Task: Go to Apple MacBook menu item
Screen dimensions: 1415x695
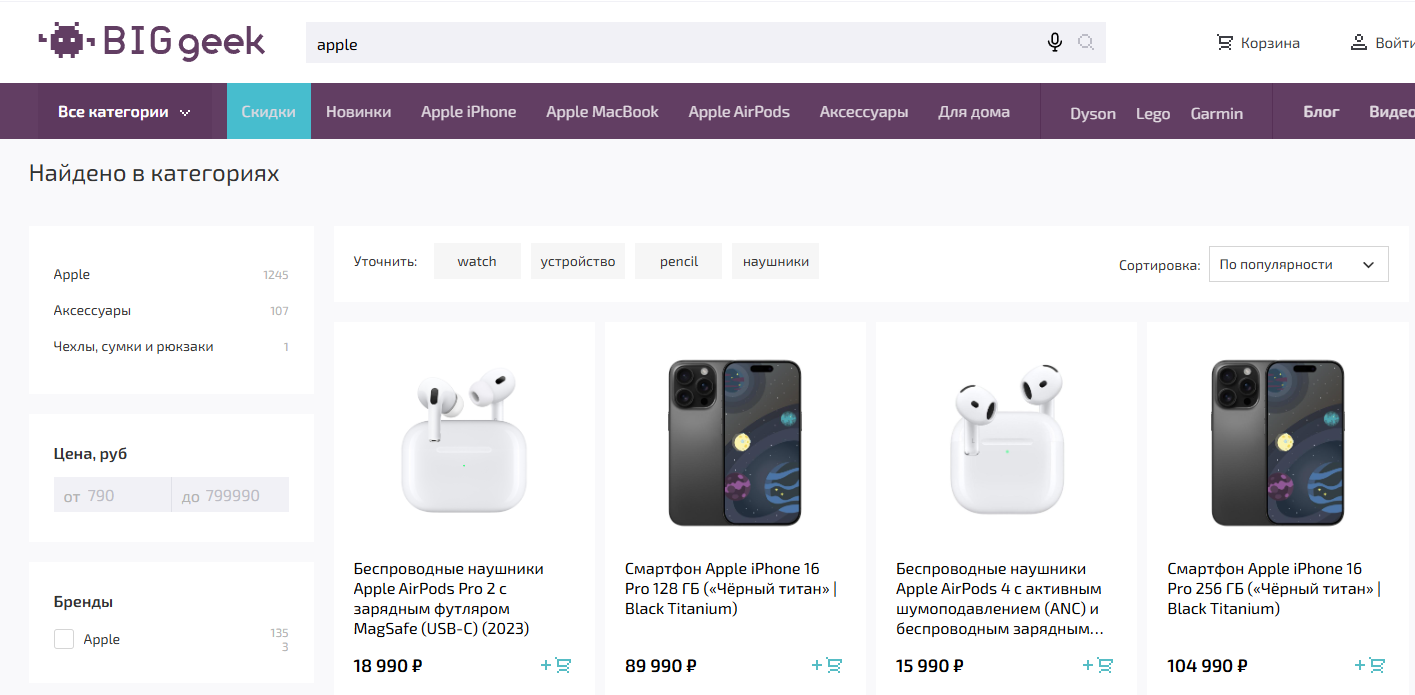Action: 602,112
